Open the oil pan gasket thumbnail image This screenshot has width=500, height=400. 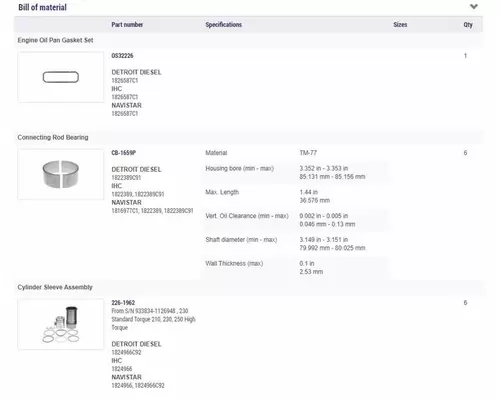point(61,77)
